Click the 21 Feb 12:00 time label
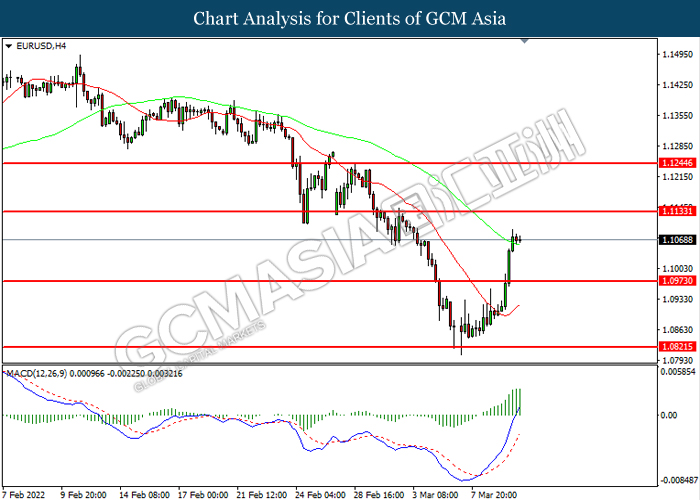The image size is (700, 500). tap(262, 495)
